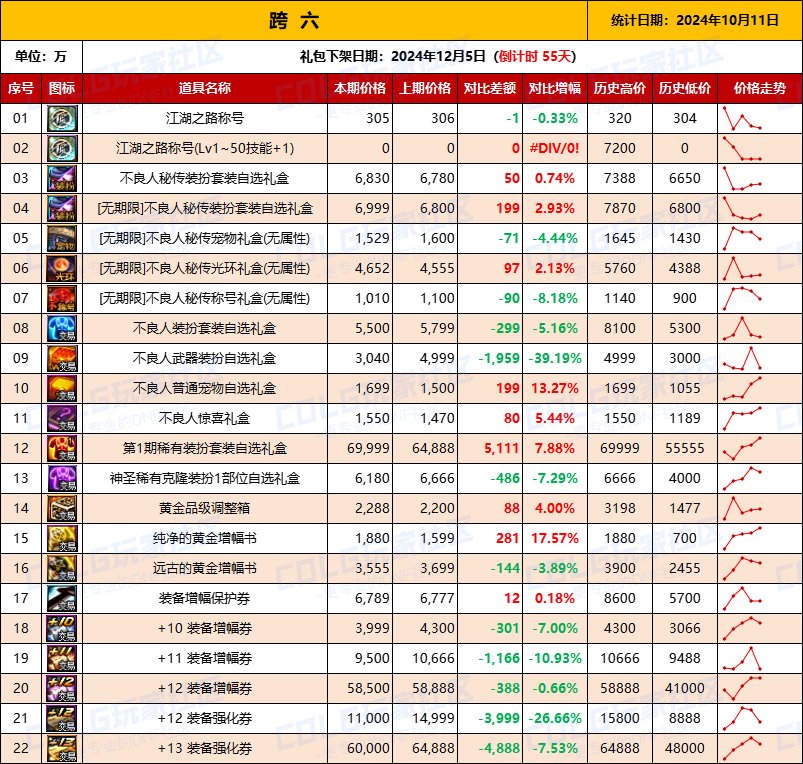Viewport: 803px width, 764px height.
Task: Click the 不良人惊喜礼盒 item name
Action: (205, 418)
